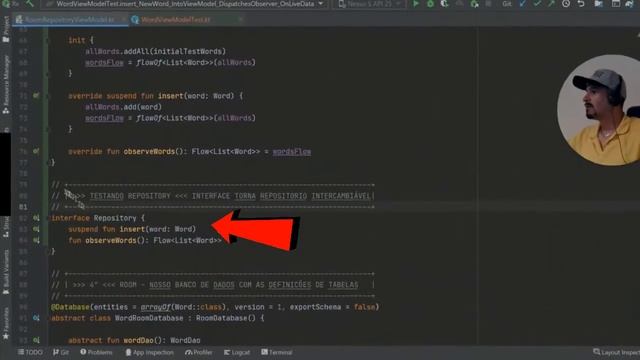Close the WordViewModelTest.kt tab
The height and width of the screenshot is (360, 640).
240,20
